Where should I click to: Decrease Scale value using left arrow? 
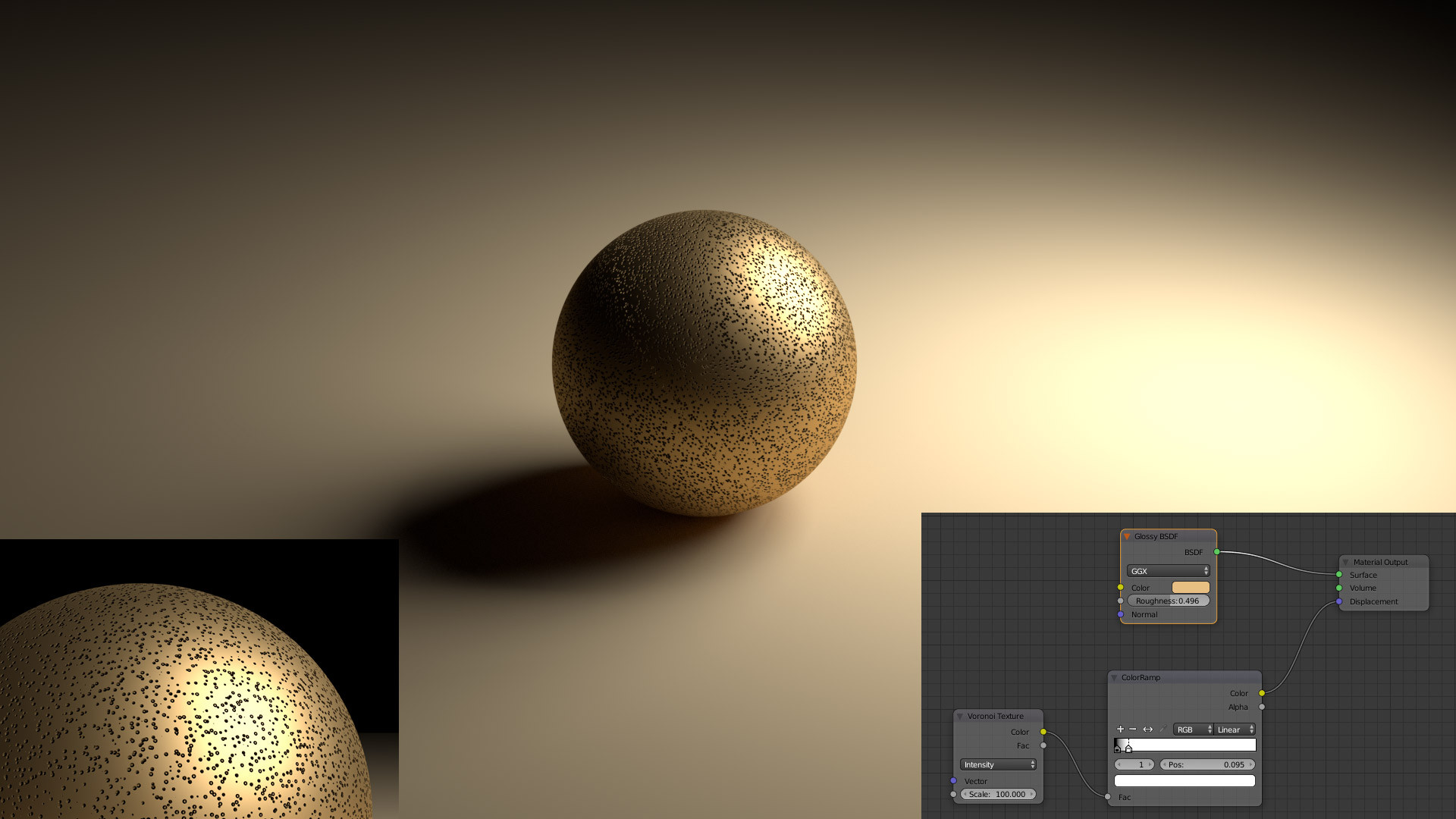click(x=965, y=794)
